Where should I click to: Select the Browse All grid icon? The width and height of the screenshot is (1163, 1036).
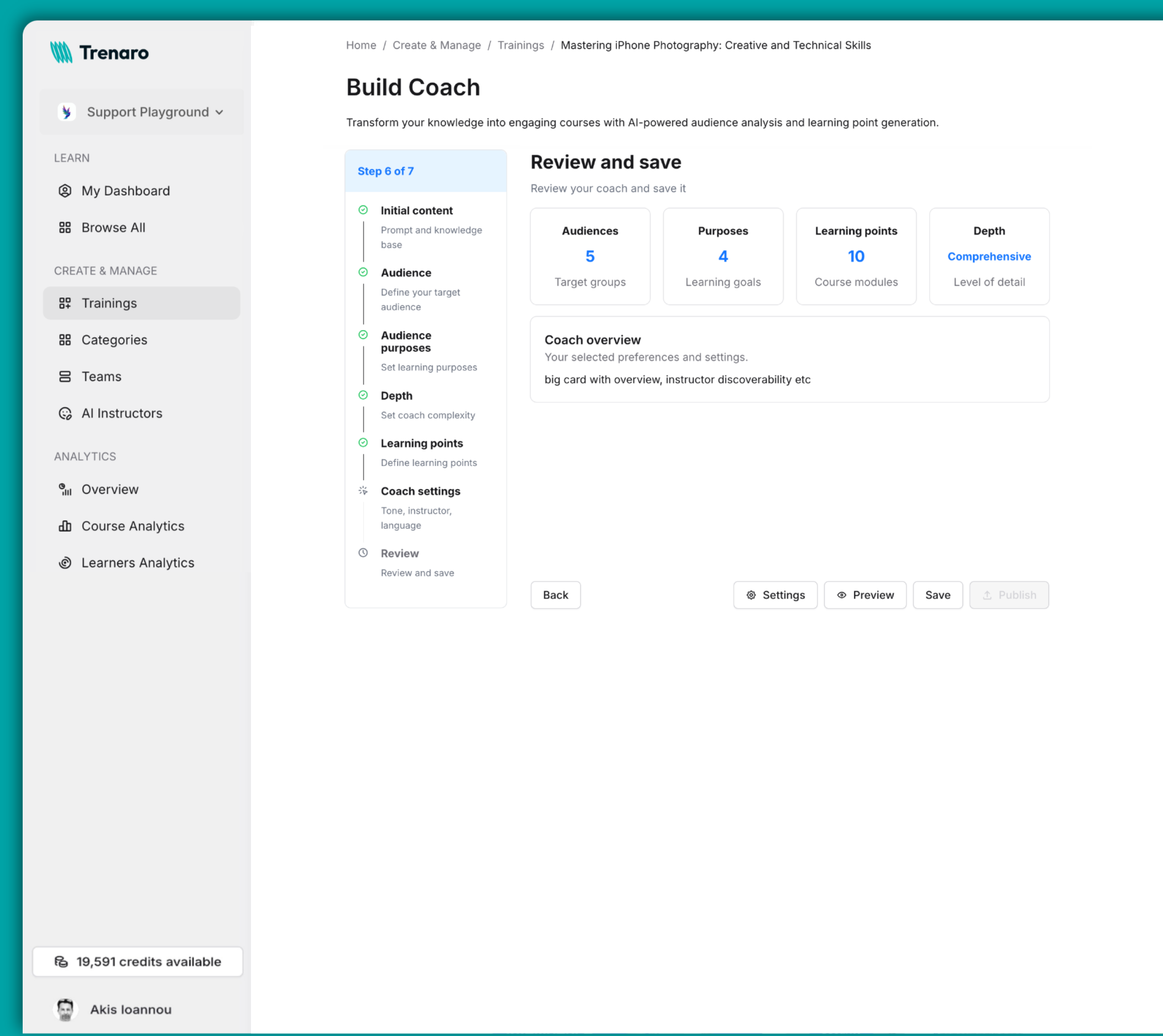[65, 227]
